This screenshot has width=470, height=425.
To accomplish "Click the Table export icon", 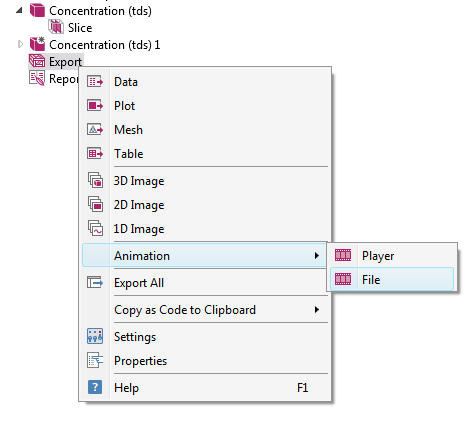I will click(x=95, y=153).
